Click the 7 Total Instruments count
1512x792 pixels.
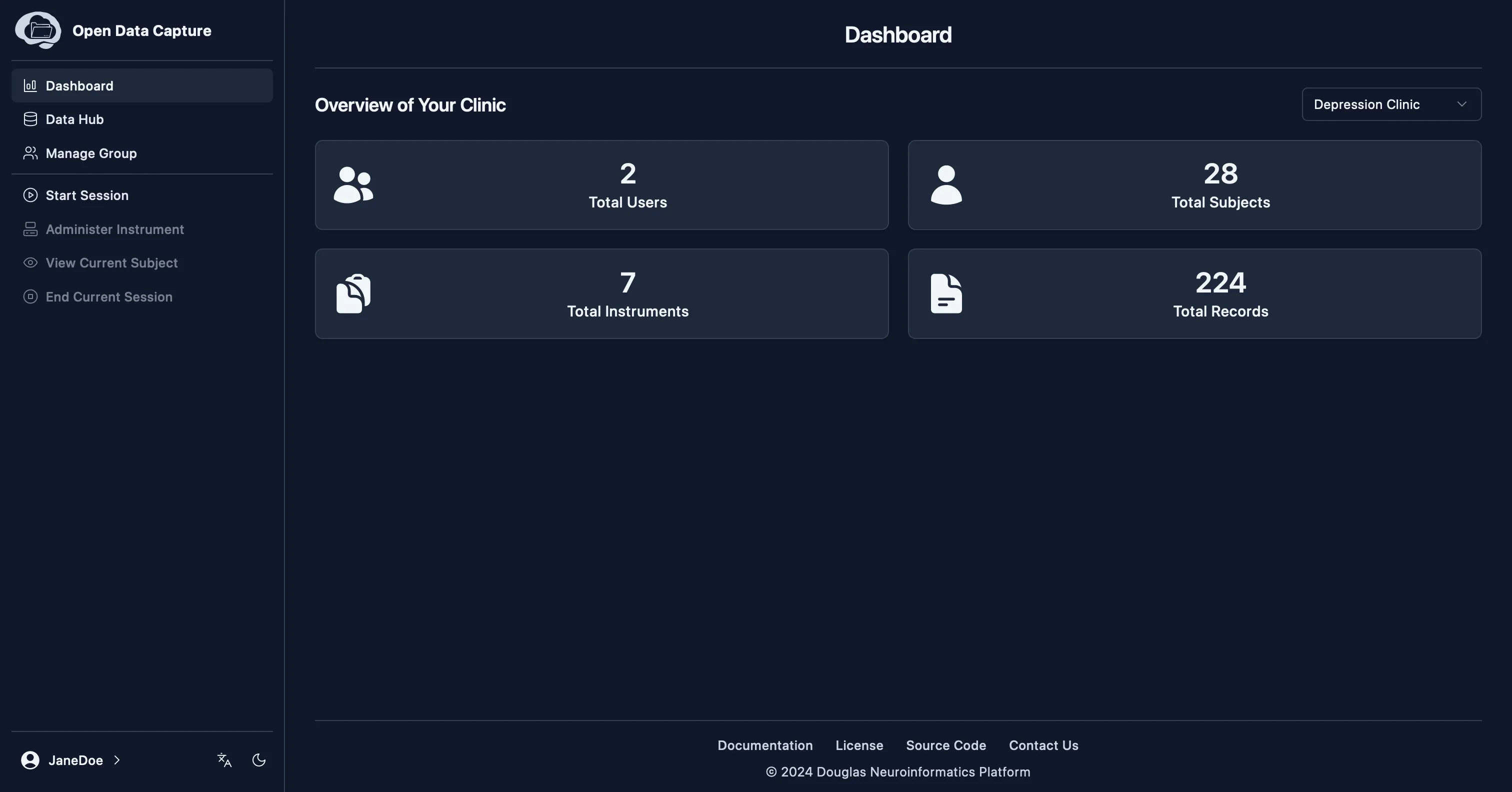627,282
